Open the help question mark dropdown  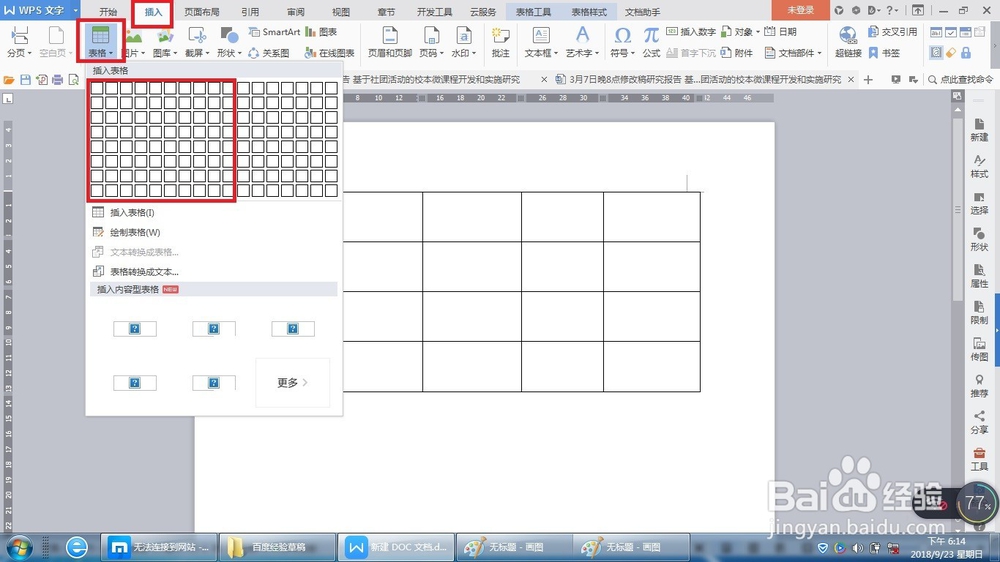point(893,10)
